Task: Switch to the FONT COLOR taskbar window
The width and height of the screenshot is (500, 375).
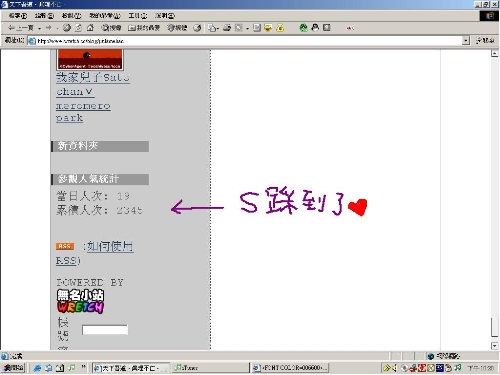Action: coord(290,368)
